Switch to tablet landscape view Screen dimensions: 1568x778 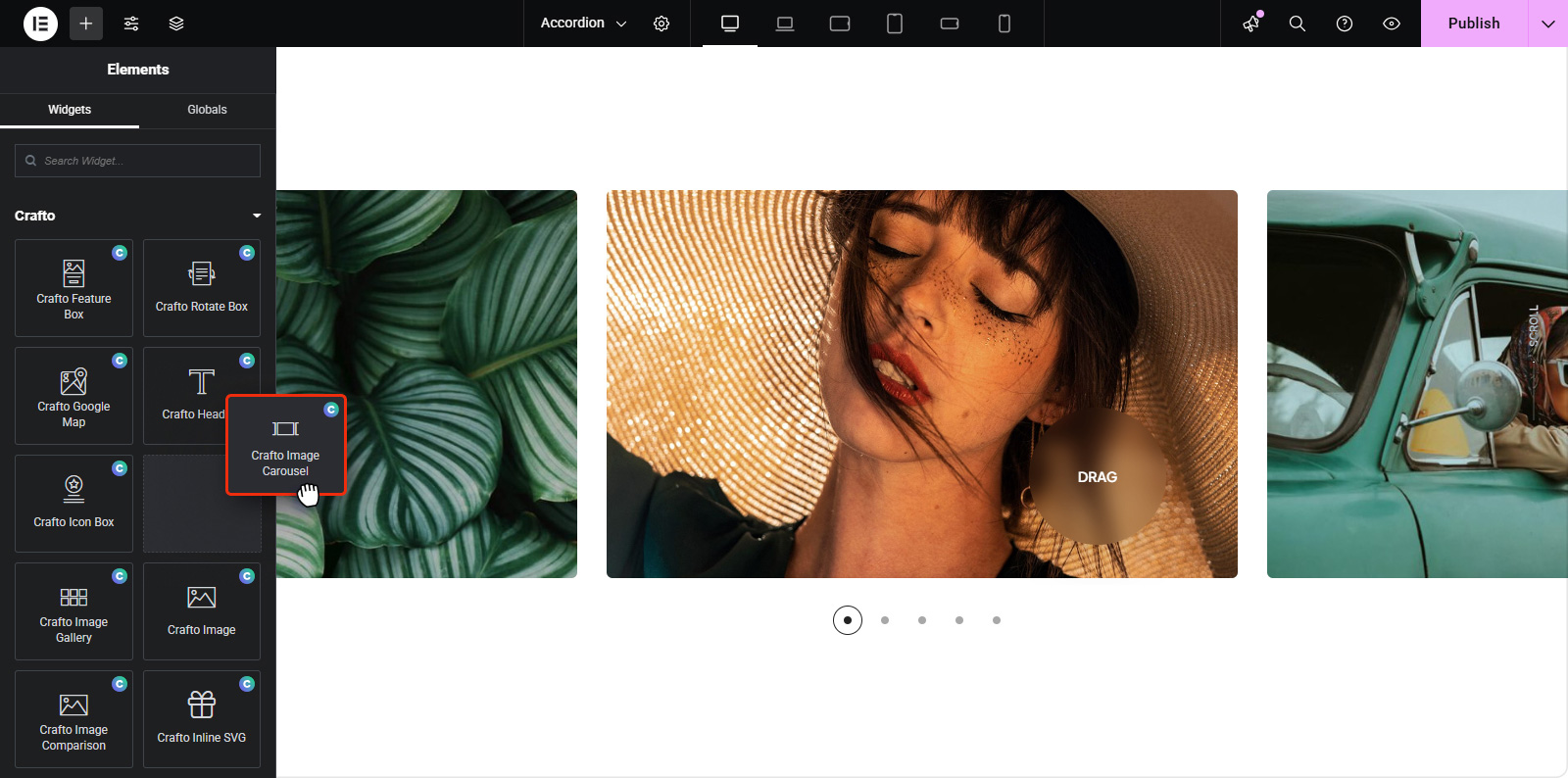(840, 24)
